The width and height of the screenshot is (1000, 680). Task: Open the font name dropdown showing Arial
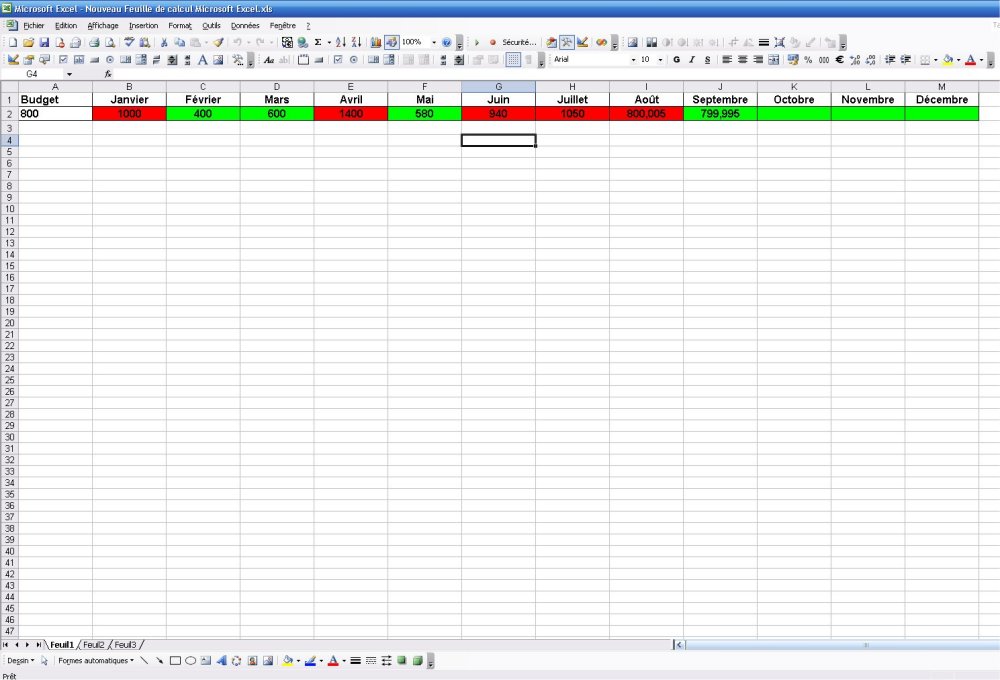(x=590, y=60)
